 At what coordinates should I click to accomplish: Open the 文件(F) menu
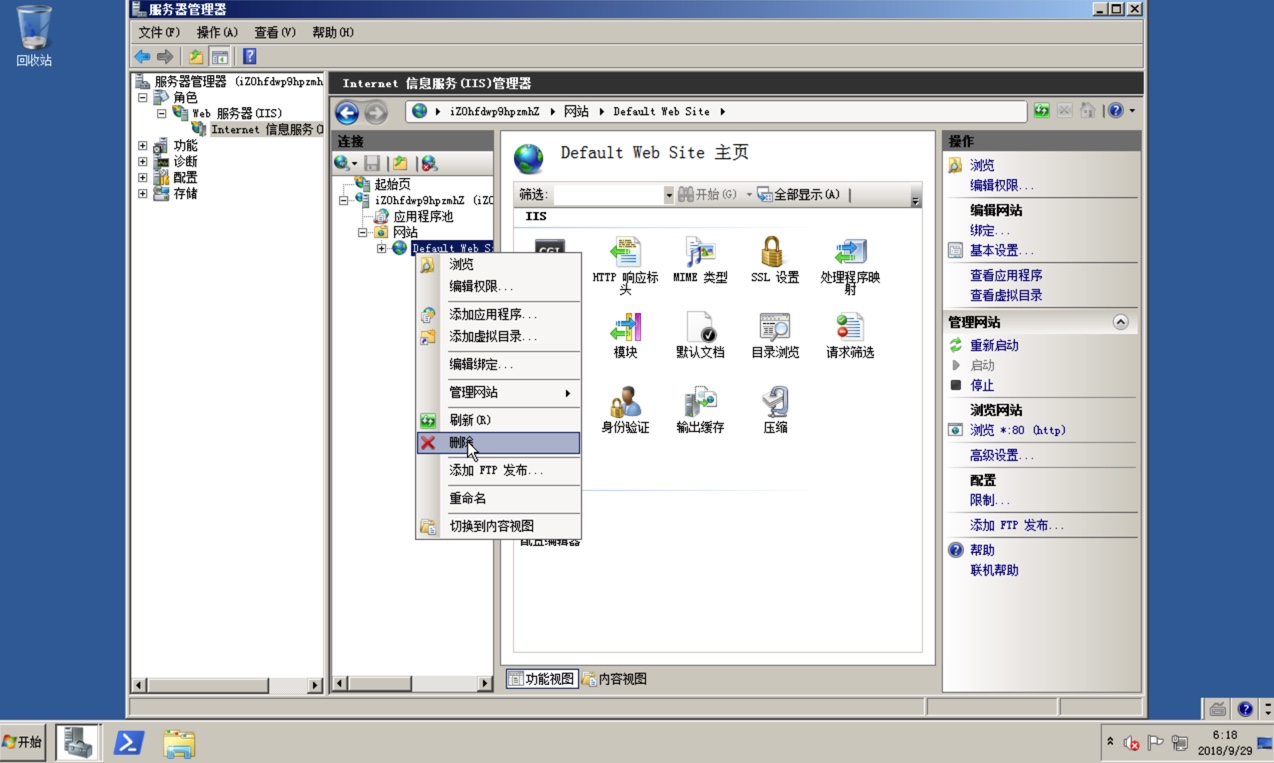coord(159,32)
